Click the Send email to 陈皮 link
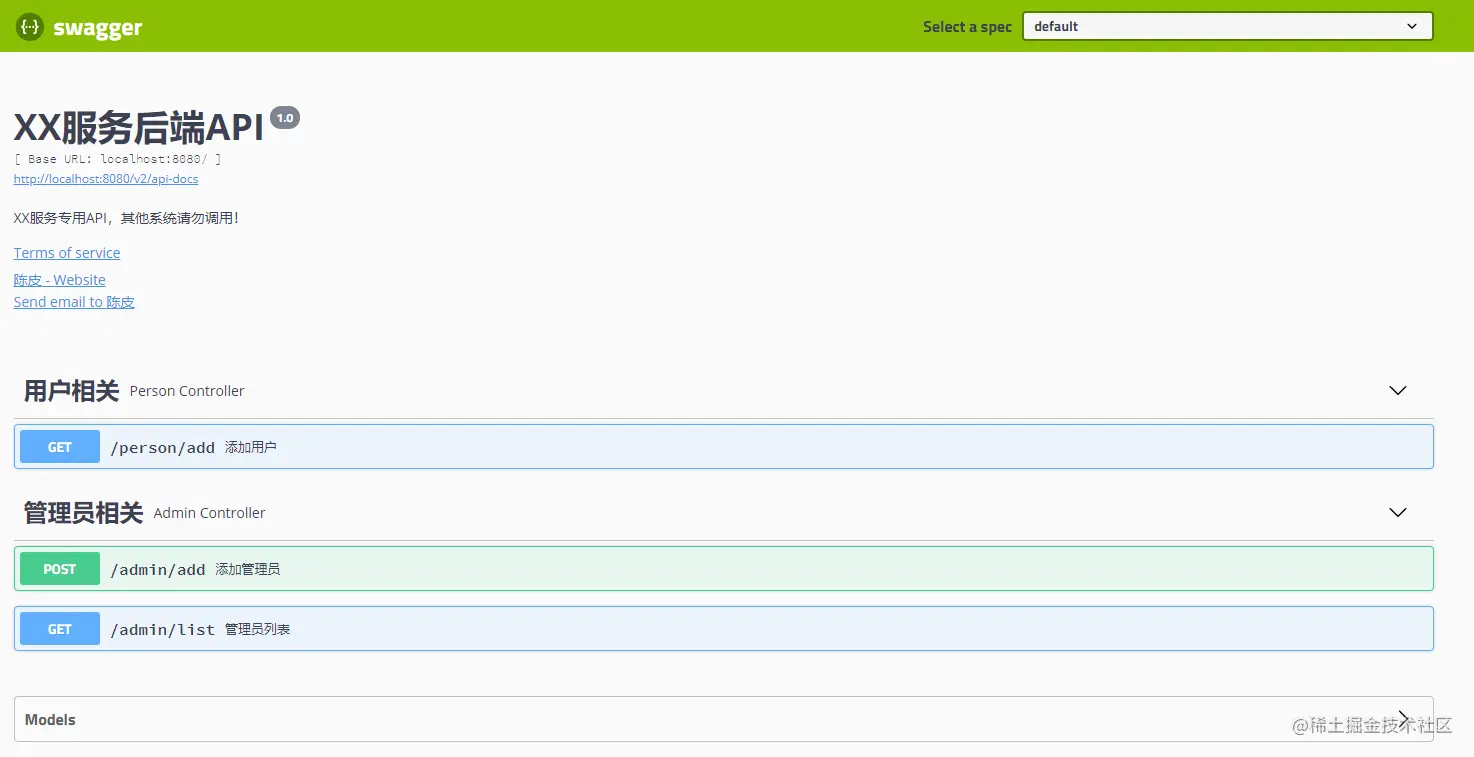1474x757 pixels. [74, 302]
